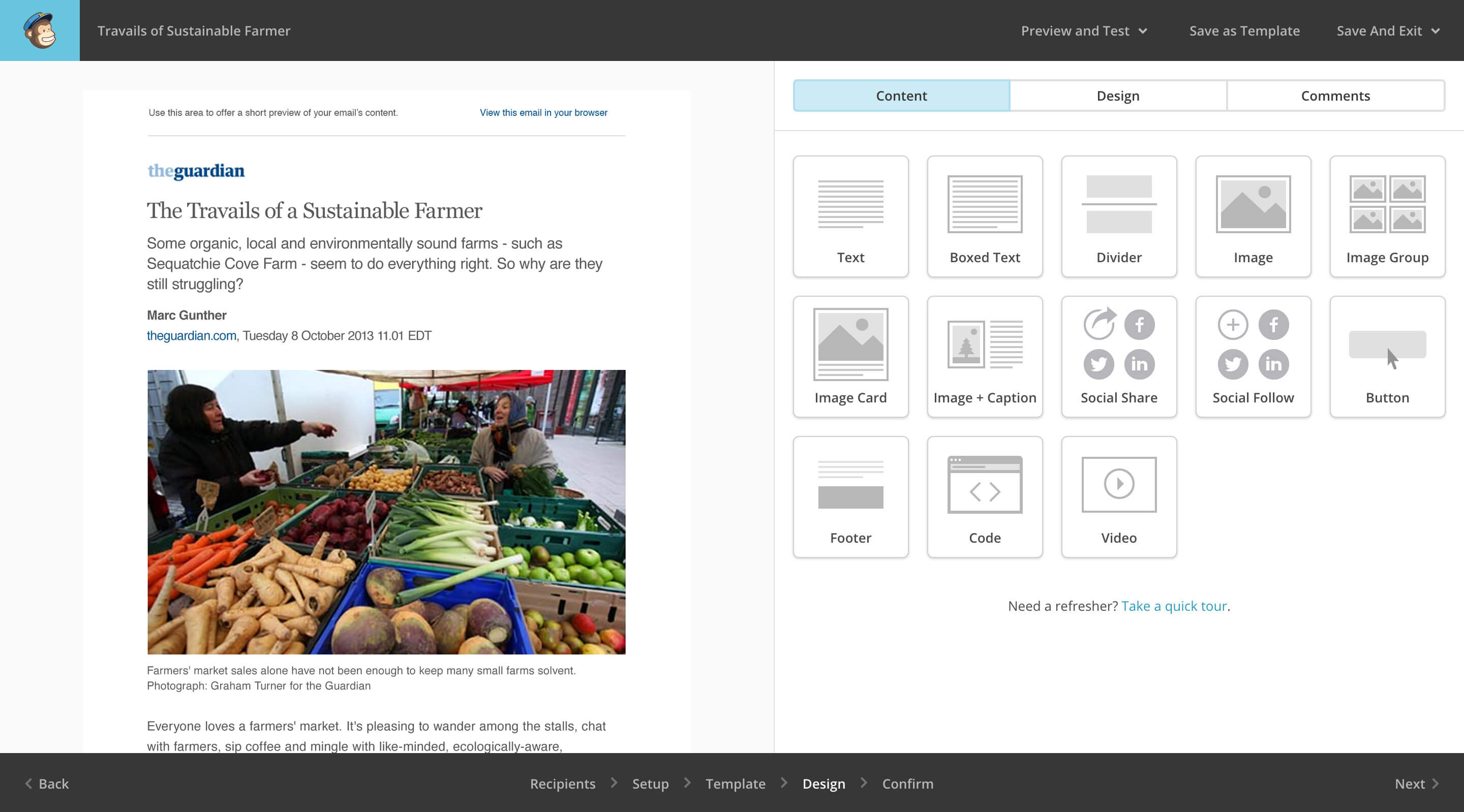Add a Divider content block

tap(1118, 216)
